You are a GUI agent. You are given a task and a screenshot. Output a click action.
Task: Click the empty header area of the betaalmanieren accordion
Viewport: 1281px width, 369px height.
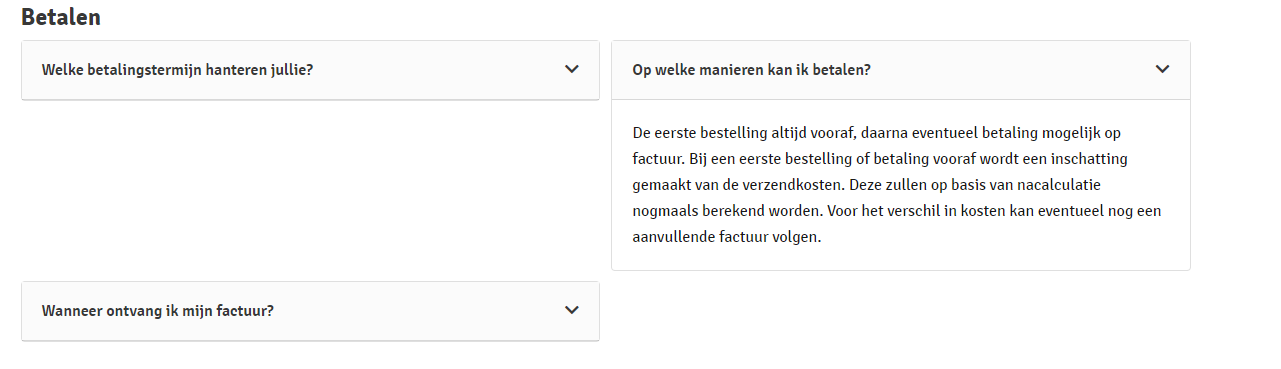(x=1010, y=70)
